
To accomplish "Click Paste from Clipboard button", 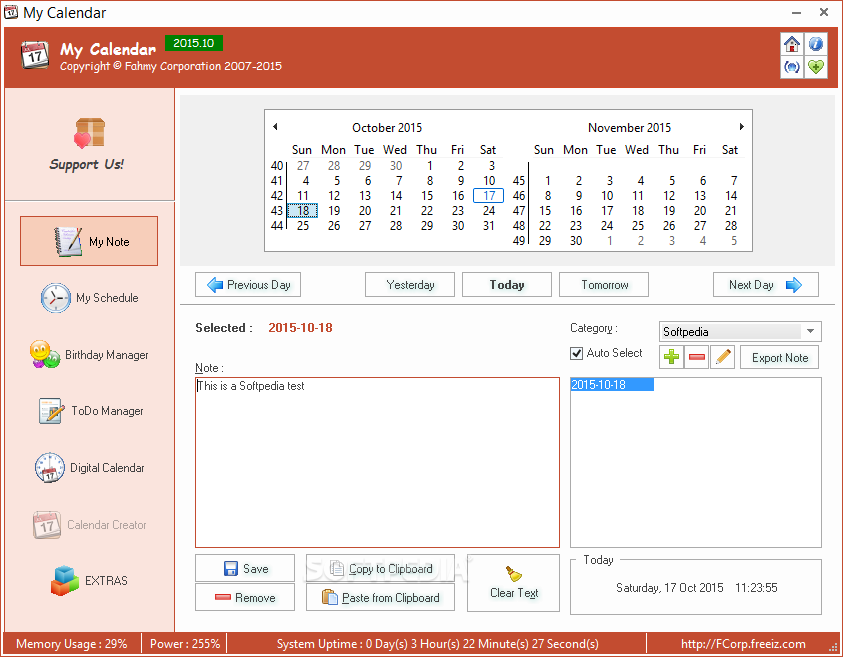I will coord(380,597).
